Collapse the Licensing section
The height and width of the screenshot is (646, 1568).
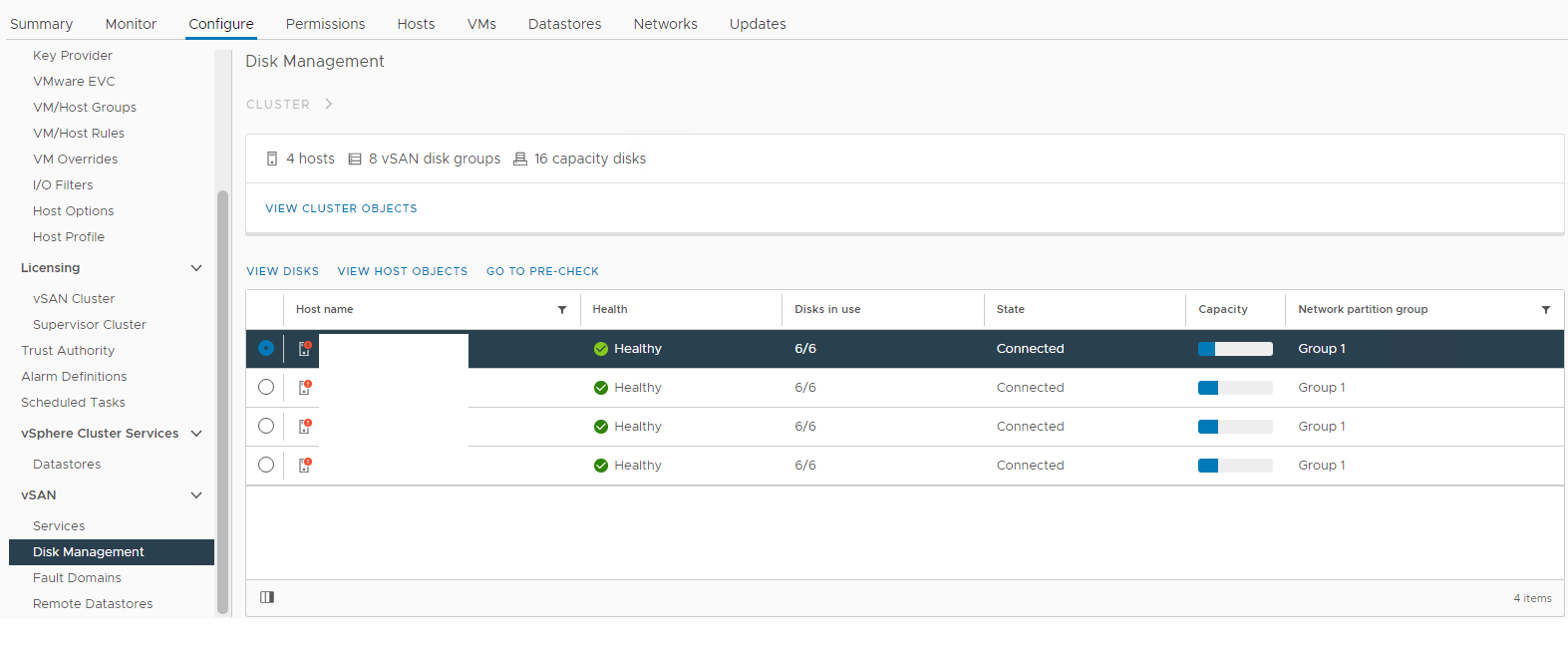196,268
